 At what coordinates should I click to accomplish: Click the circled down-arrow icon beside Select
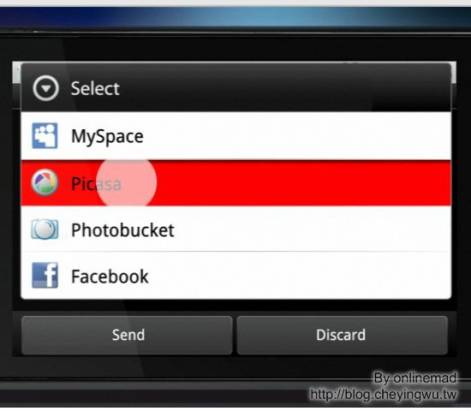tap(46, 88)
